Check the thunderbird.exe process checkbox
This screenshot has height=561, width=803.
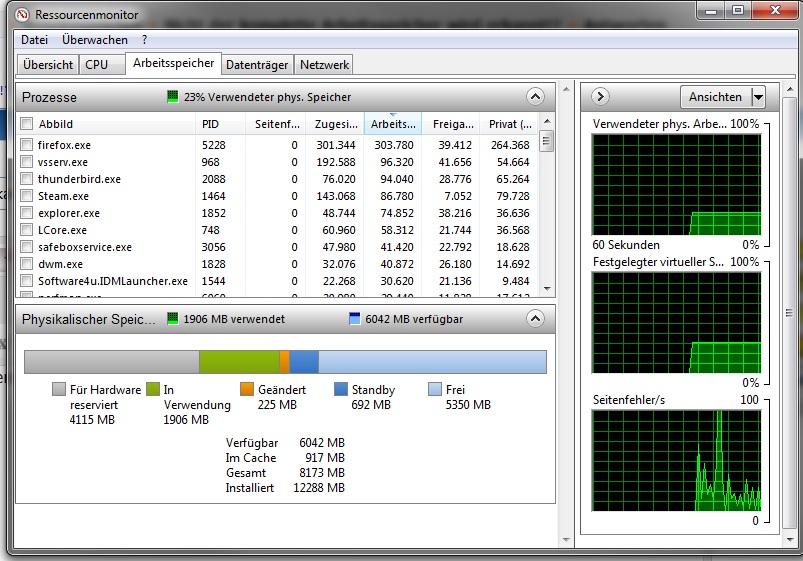[26, 179]
